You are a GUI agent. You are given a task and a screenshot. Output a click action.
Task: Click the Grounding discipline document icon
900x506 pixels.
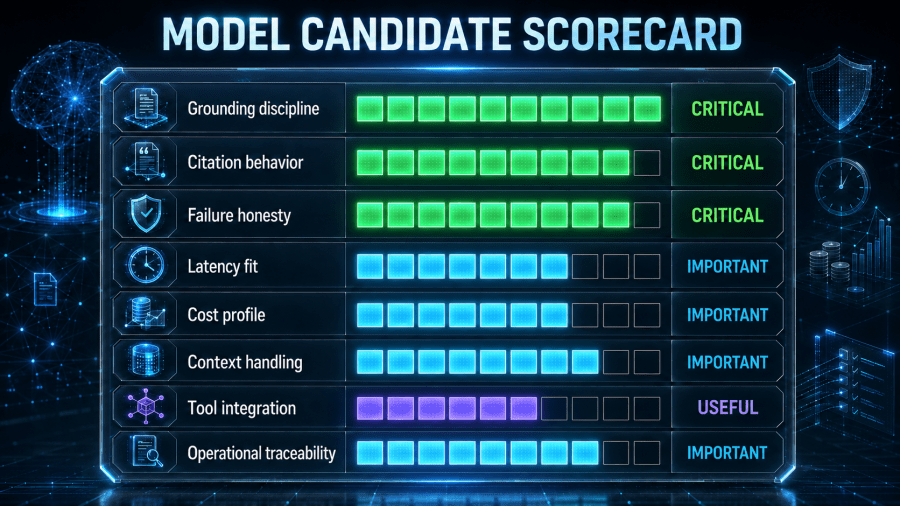pyautogui.click(x=146, y=108)
